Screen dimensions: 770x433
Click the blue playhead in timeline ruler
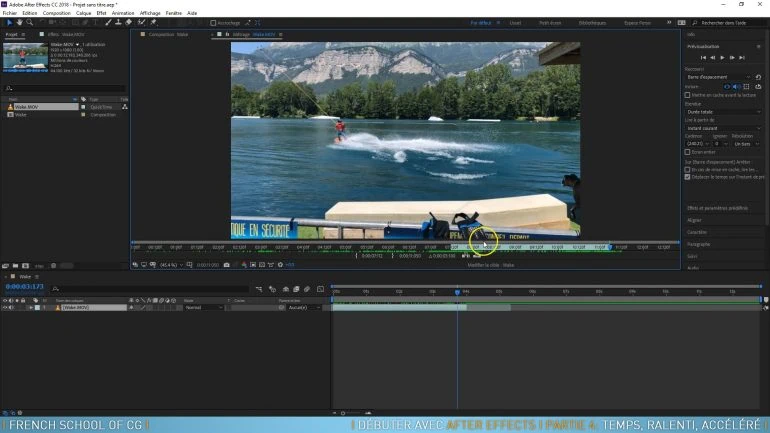click(x=457, y=291)
